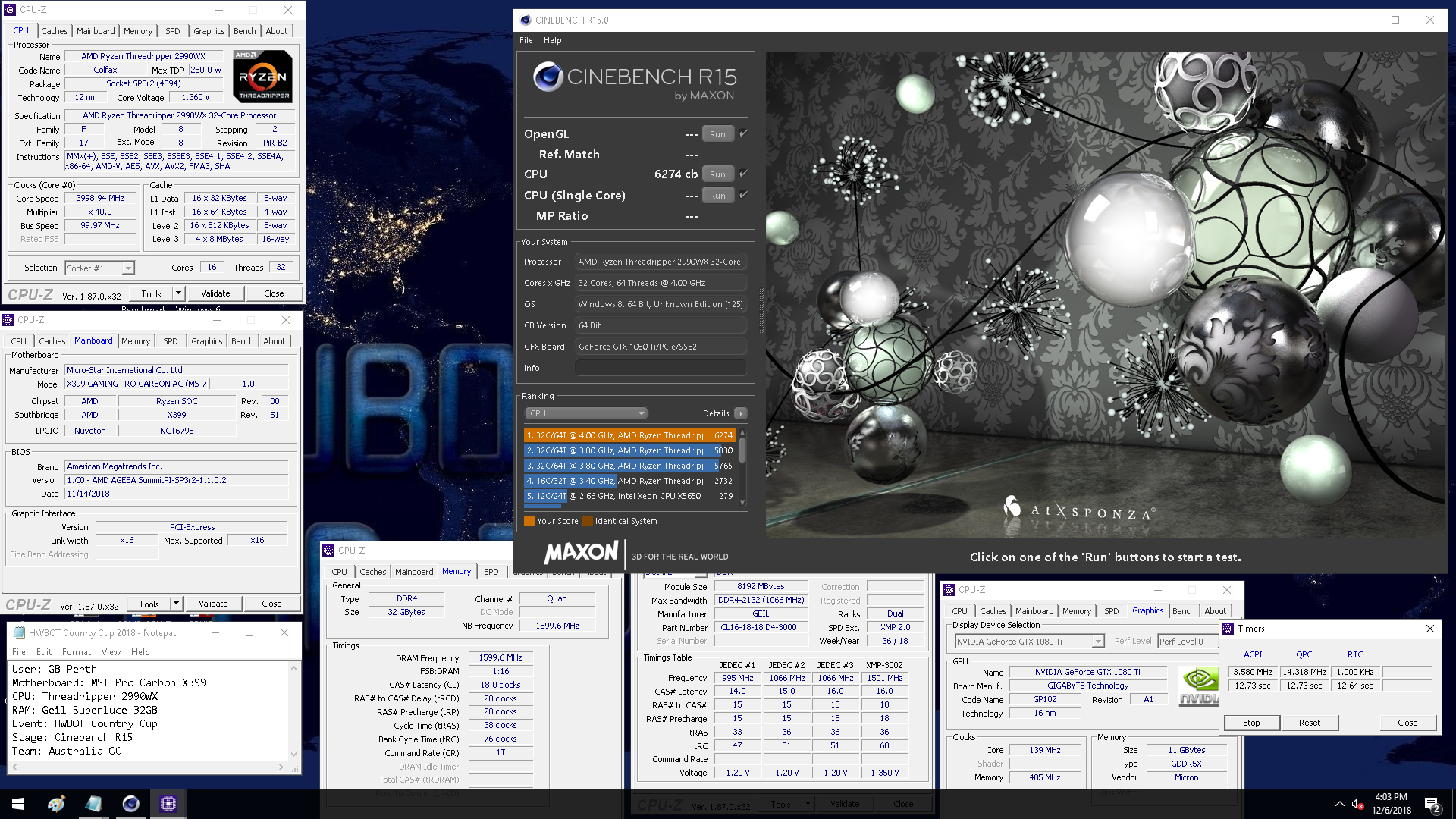The image size is (1456, 819).
Task: Click Cinebench title bar icon
Action: click(x=526, y=20)
